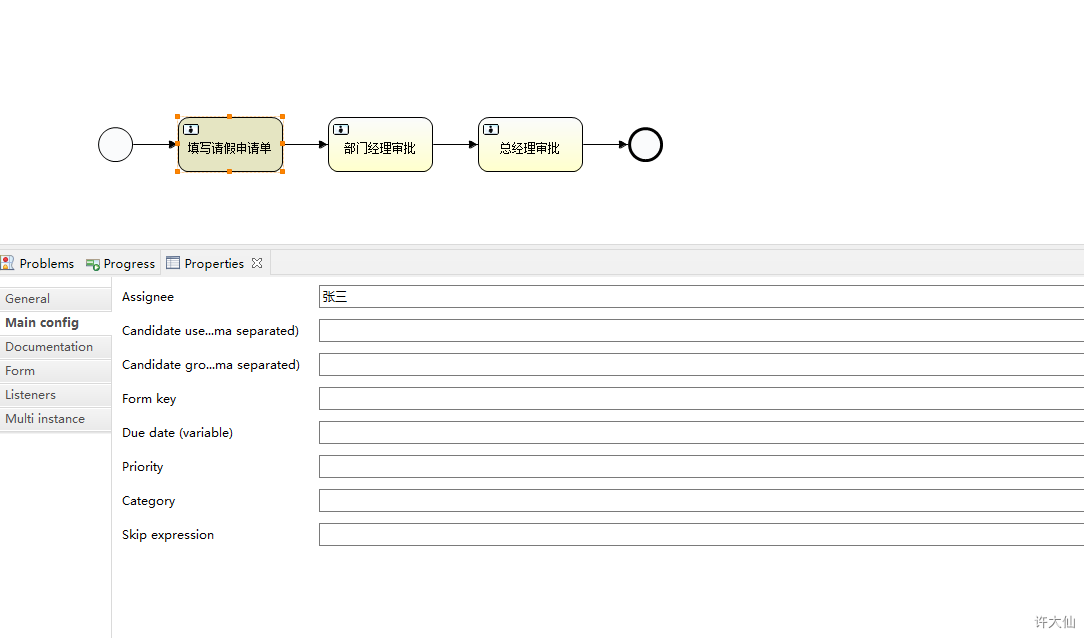
Task: Select the sequence flow between 部门经理审批 and 总经理审批
Action: click(x=456, y=144)
